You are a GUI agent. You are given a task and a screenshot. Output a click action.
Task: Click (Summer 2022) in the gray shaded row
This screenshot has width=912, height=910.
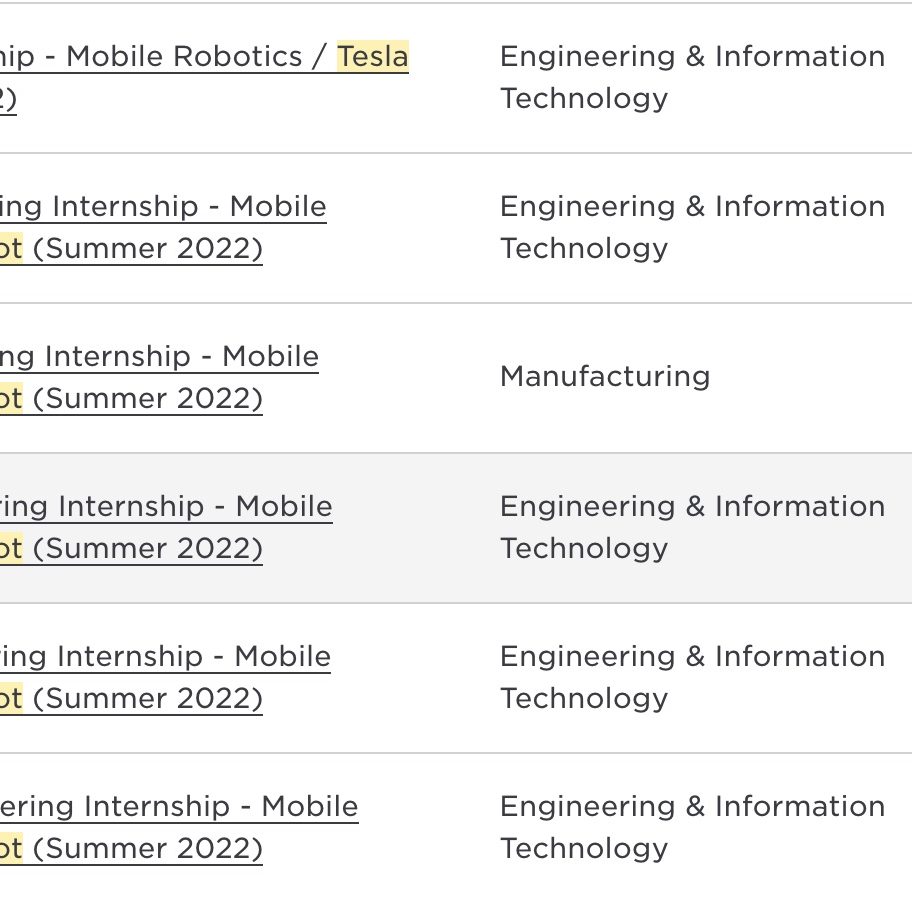[148, 549]
